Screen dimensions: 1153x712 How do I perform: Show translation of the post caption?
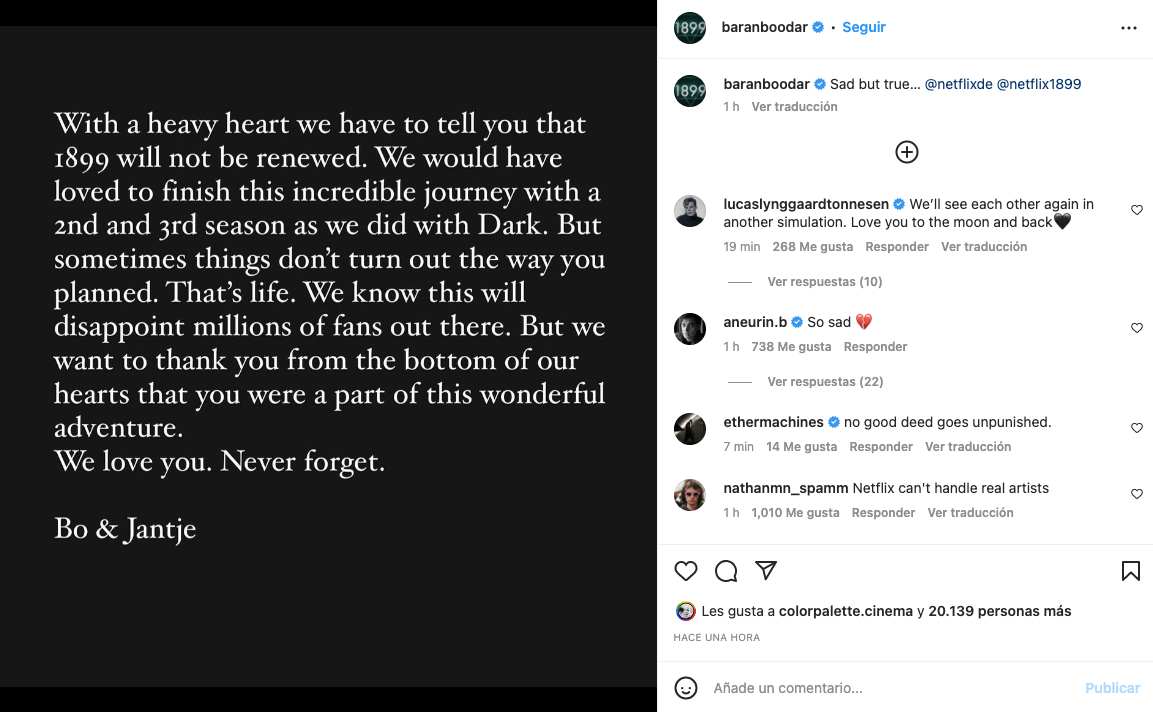point(794,107)
